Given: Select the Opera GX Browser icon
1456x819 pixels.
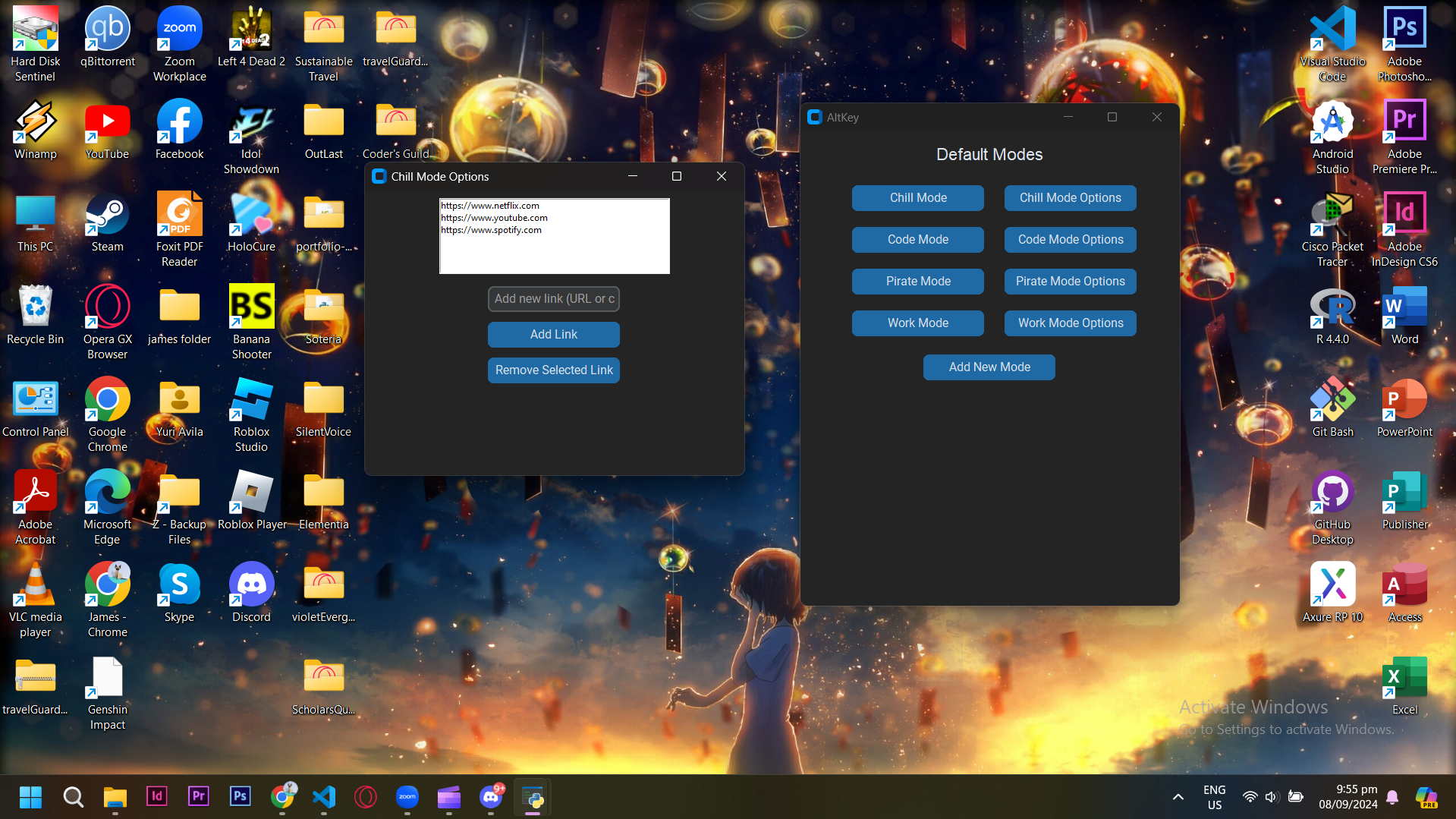Looking at the screenshot, I should click(x=108, y=322).
